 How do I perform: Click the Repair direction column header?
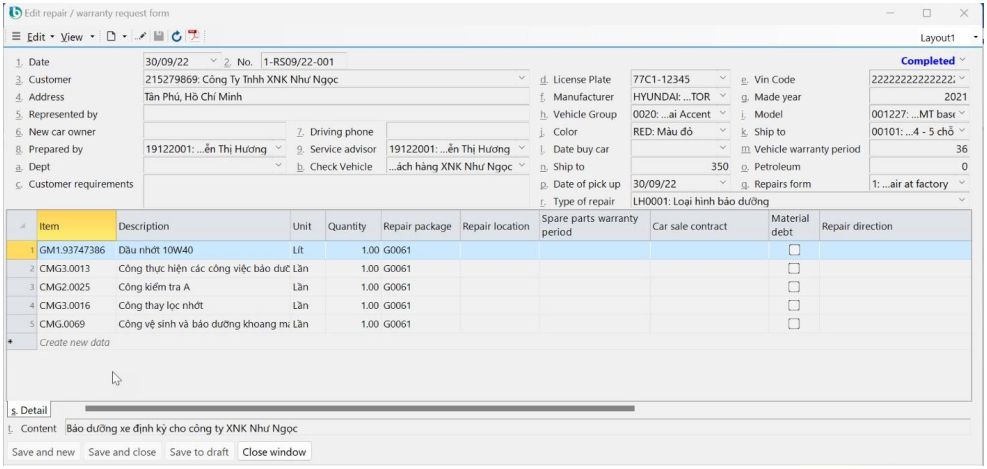[894, 226]
